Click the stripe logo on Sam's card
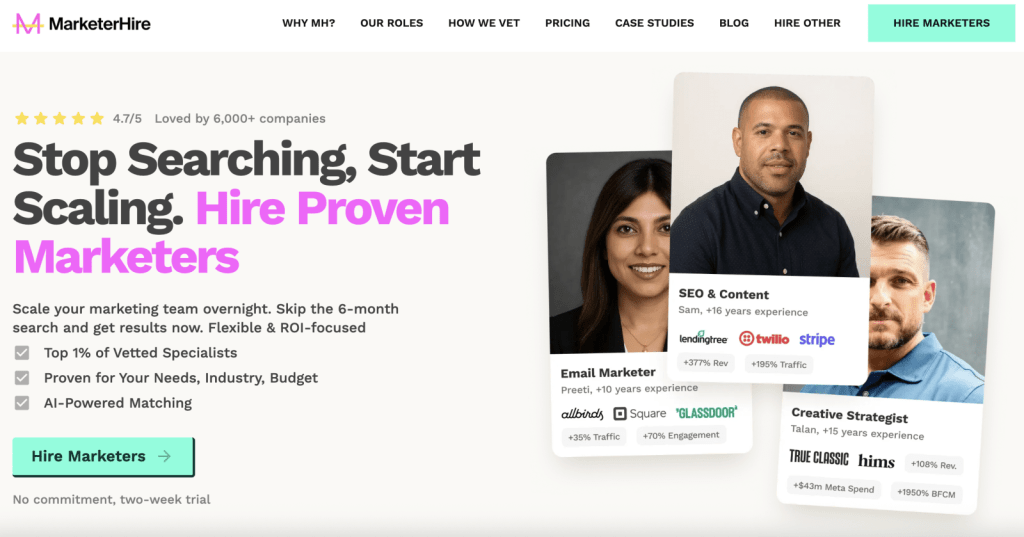The image size is (1024, 537). [817, 340]
